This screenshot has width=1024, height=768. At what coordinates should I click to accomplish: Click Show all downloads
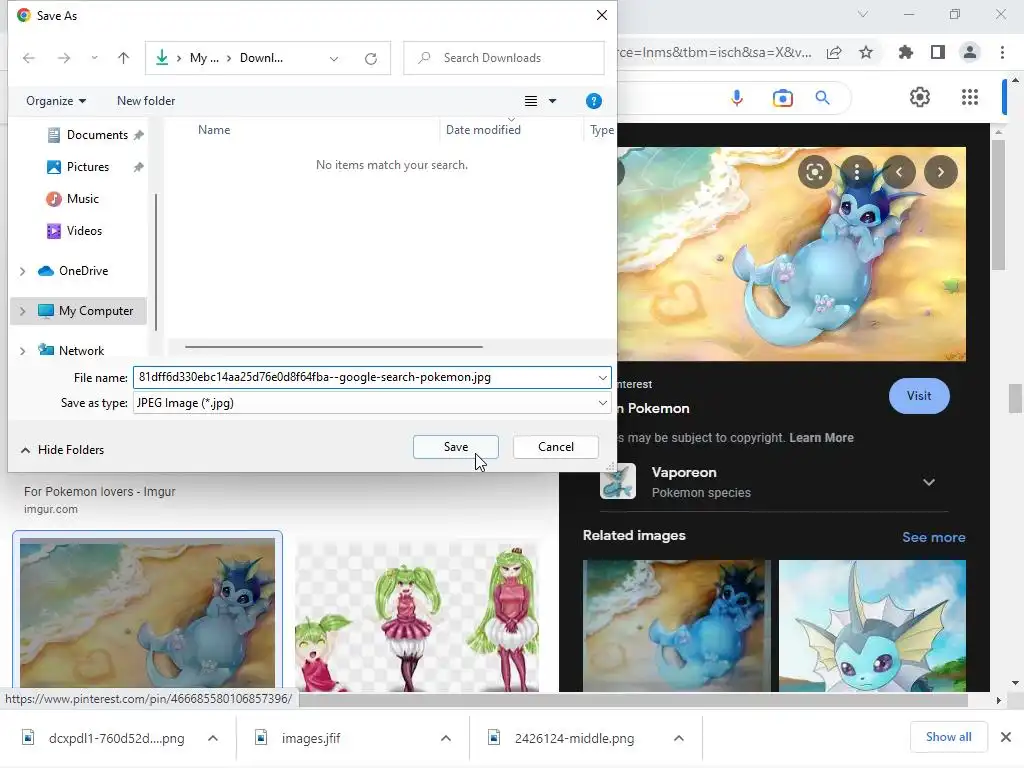[948, 737]
